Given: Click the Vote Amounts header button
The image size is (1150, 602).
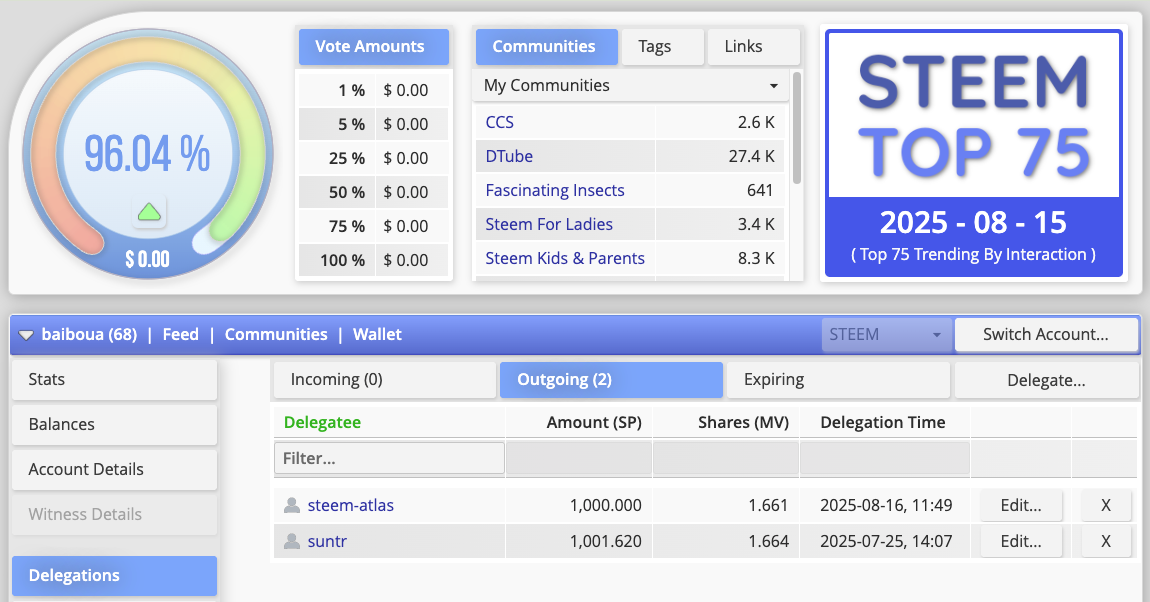Looking at the screenshot, I should click(373, 47).
